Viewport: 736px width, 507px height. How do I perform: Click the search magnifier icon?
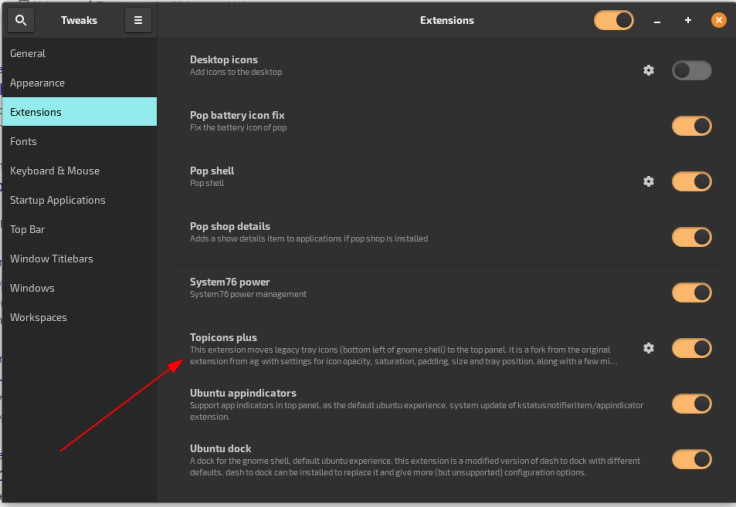click(21, 20)
